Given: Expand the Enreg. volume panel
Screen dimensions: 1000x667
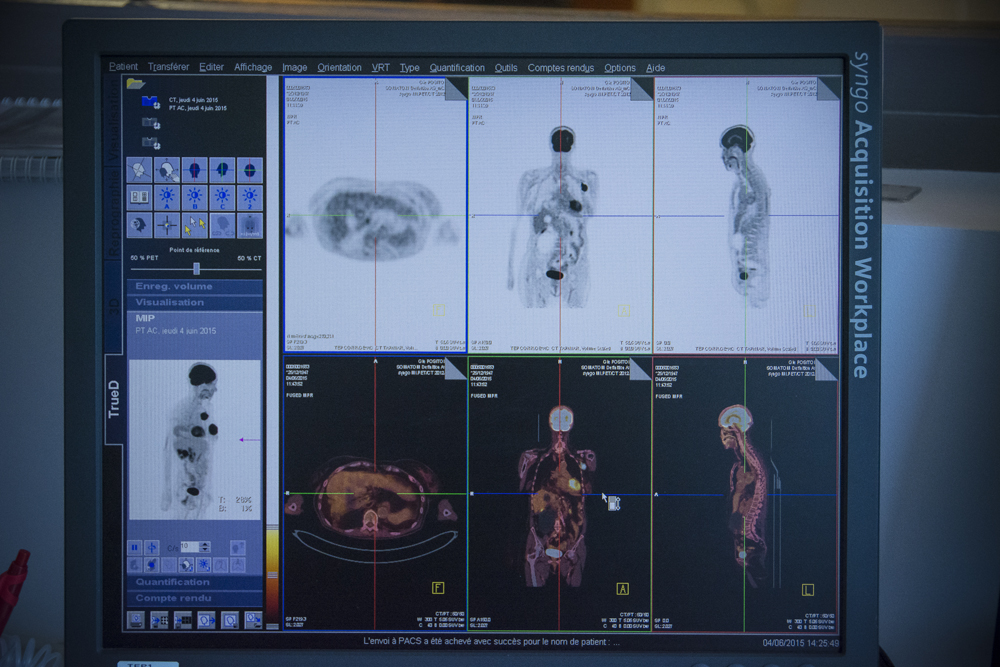Looking at the screenshot, I should (x=195, y=286).
